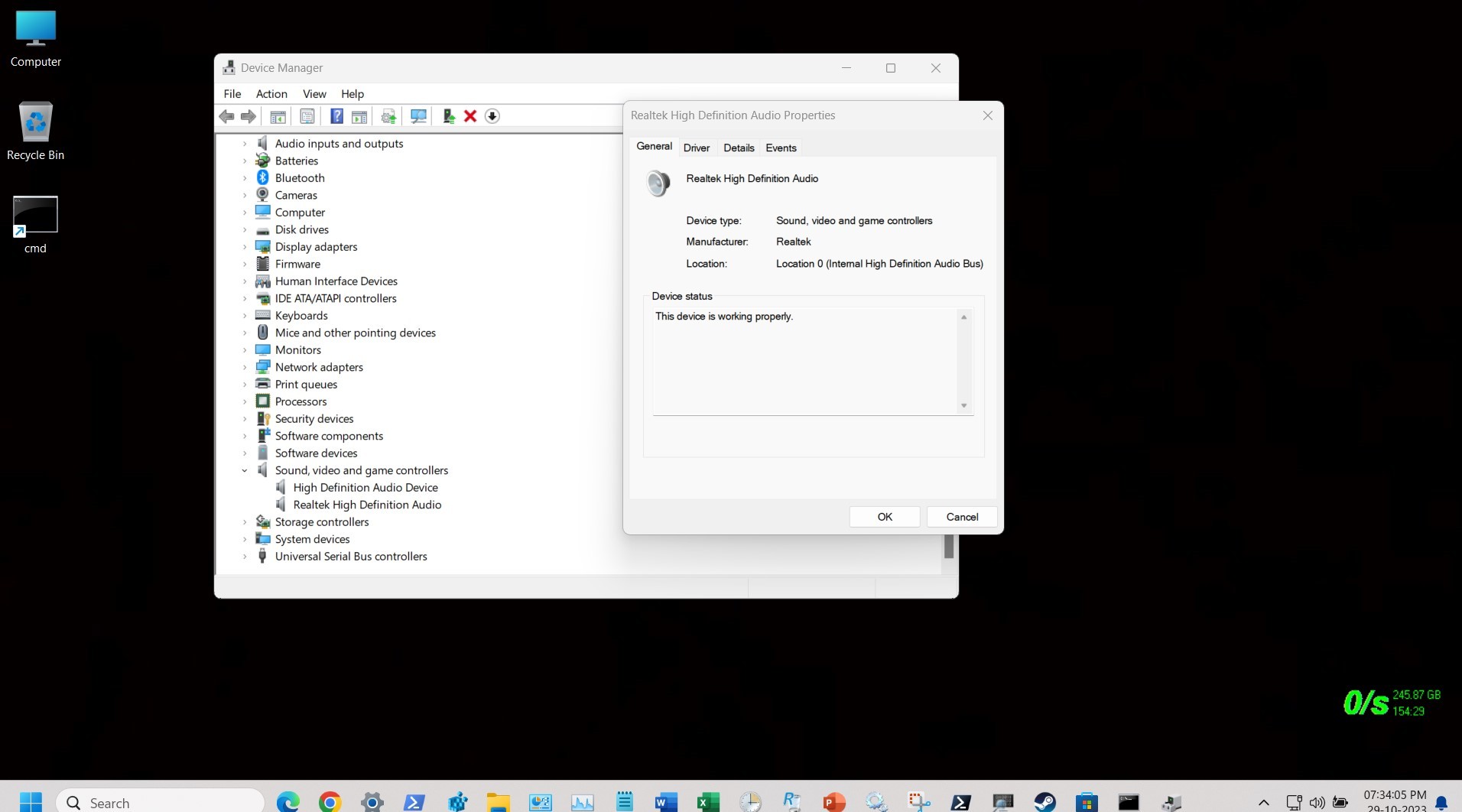This screenshot has height=812, width=1462.
Task: Collapse the Sound, video and game controllers node
Action: tap(245, 471)
